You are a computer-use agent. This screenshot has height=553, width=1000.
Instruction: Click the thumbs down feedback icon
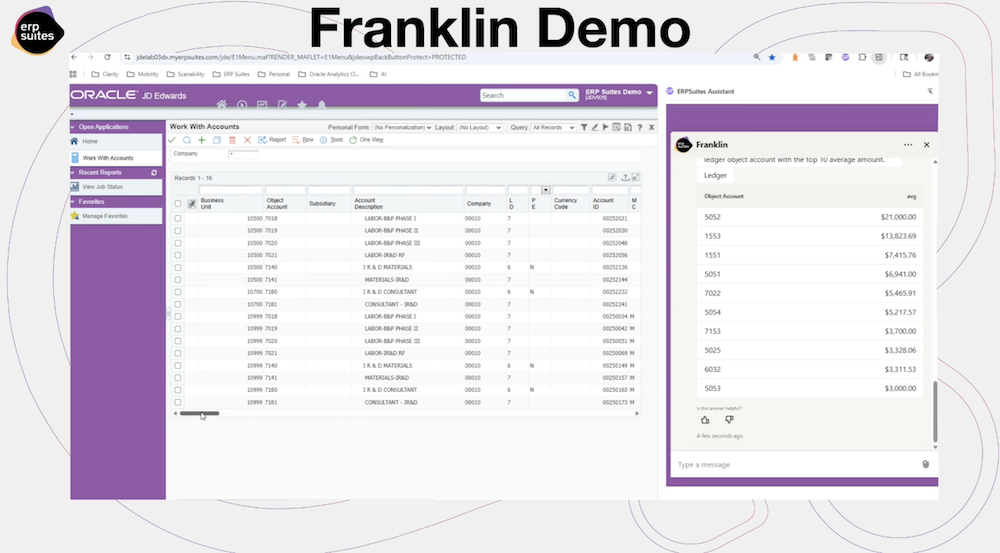729,420
